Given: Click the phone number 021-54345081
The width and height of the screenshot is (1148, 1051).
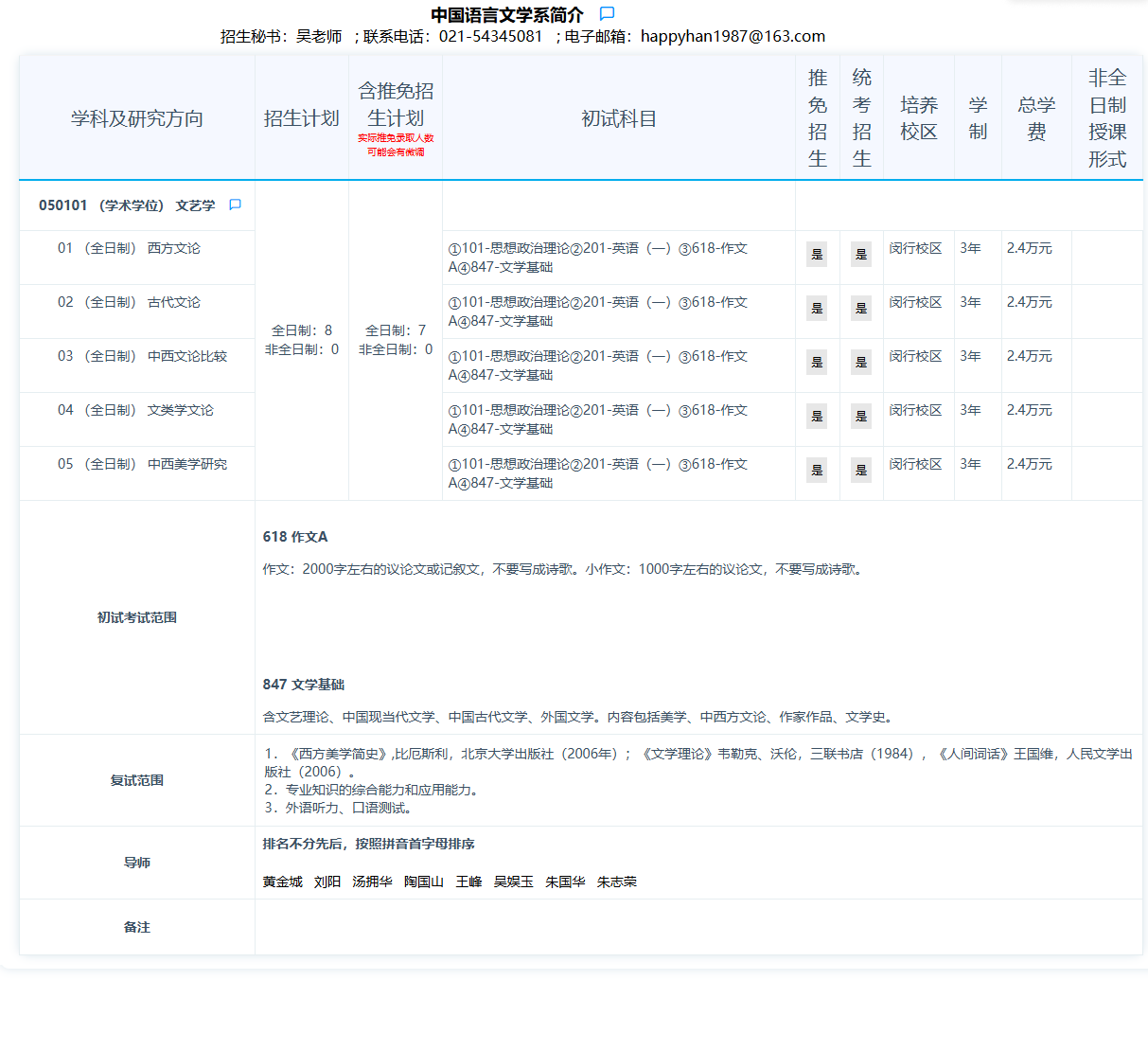Looking at the screenshot, I should [491, 36].
